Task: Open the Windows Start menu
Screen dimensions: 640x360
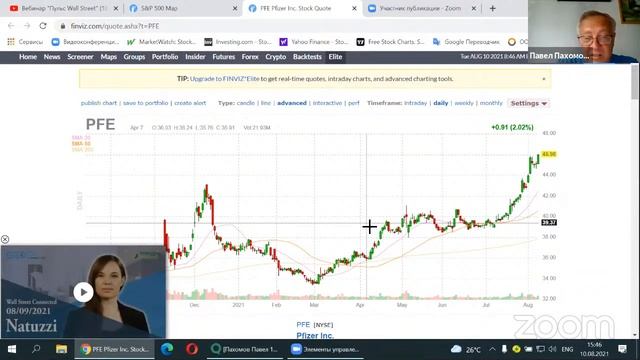Action: click(12, 349)
